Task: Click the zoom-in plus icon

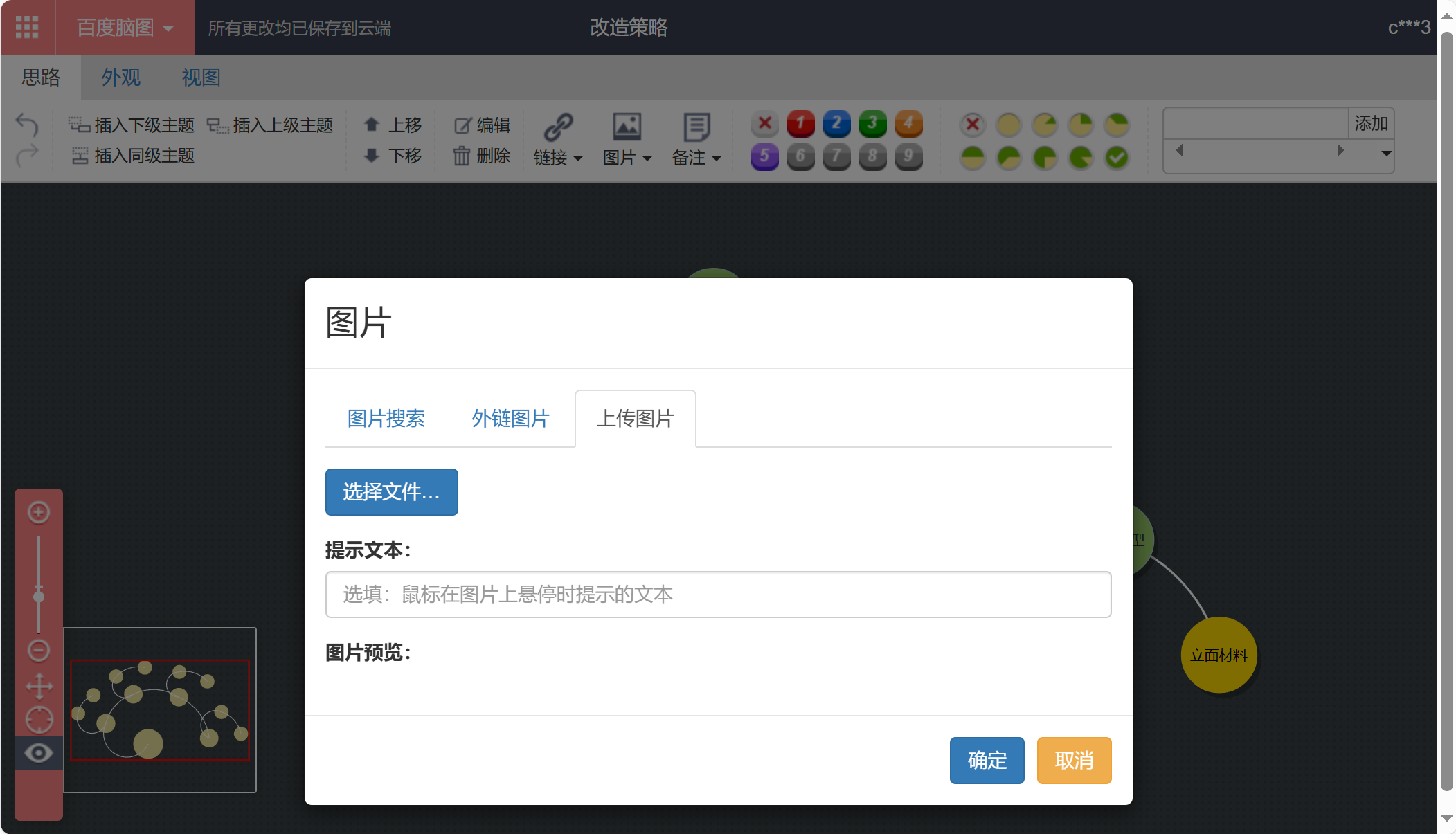Action: (x=39, y=512)
